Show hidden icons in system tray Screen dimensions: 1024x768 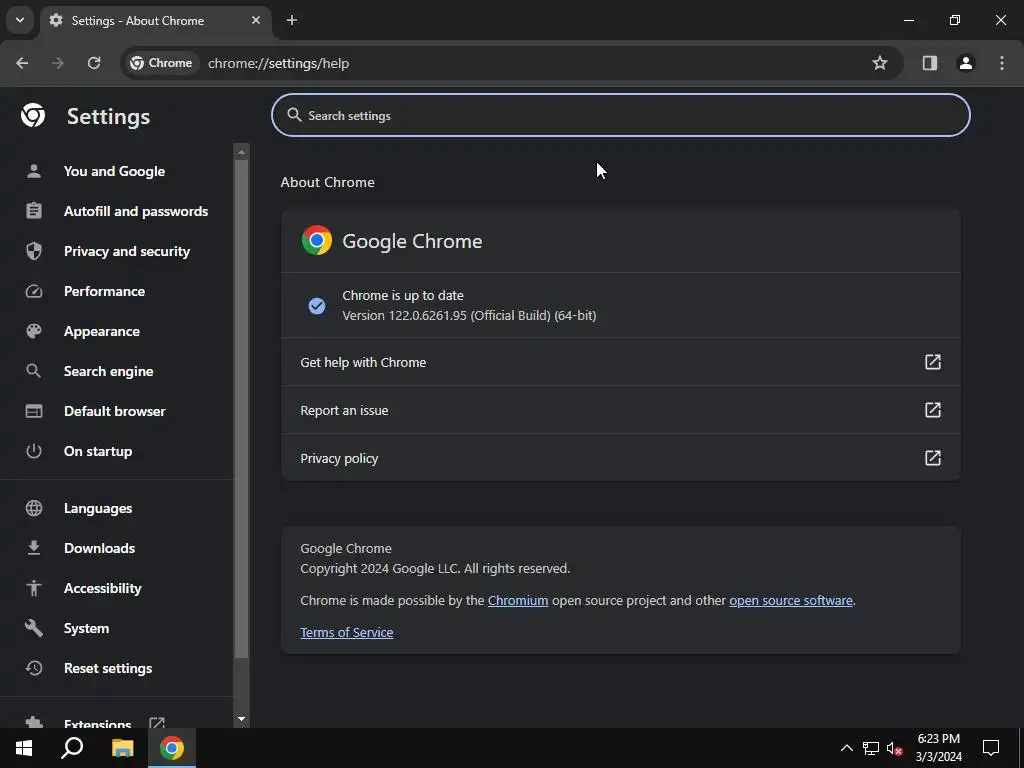pyautogui.click(x=846, y=748)
